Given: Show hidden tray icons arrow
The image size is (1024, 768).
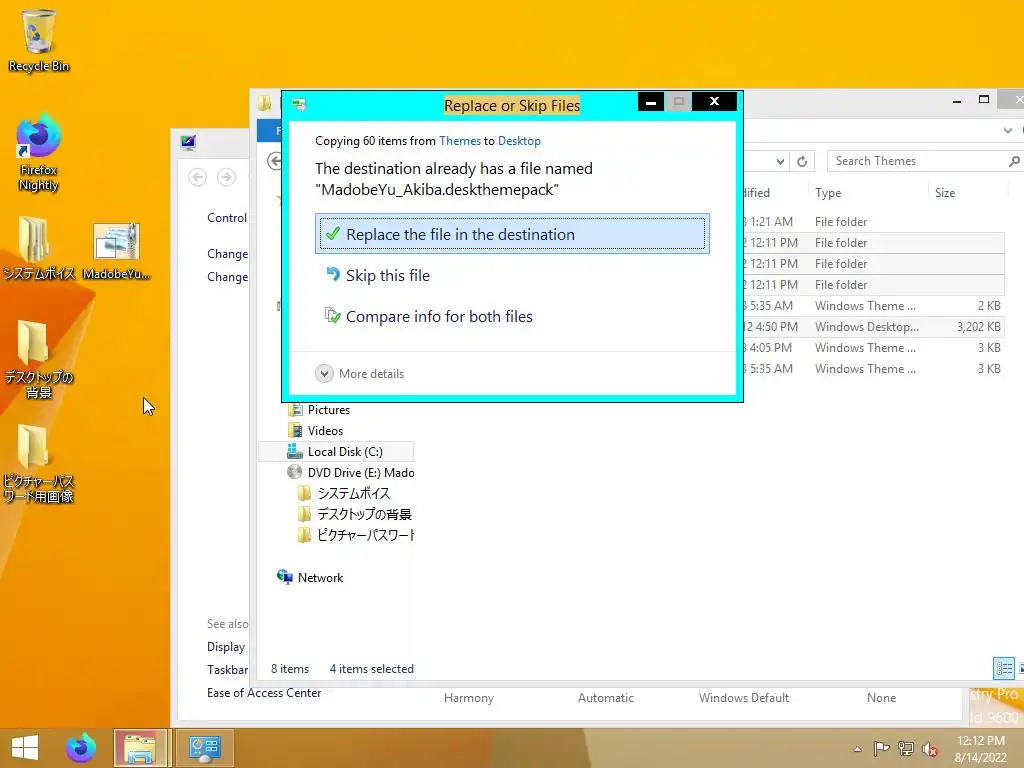Looking at the screenshot, I should point(857,749).
